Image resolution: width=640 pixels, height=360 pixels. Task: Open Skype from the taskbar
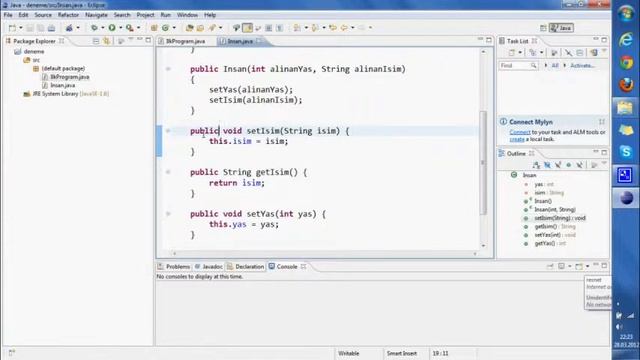click(626, 152)
